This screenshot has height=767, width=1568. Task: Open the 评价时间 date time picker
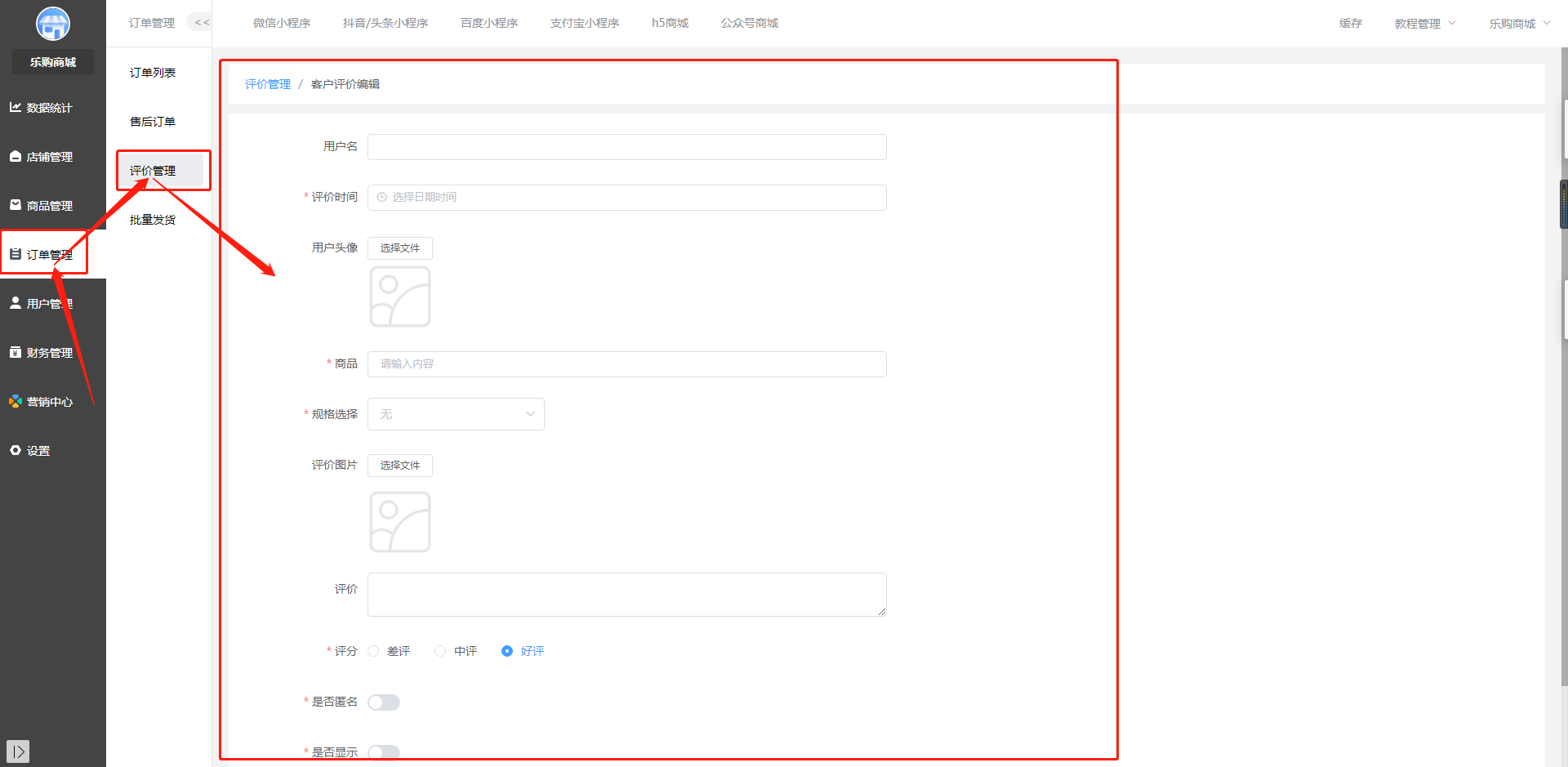[x=626, y=198]
